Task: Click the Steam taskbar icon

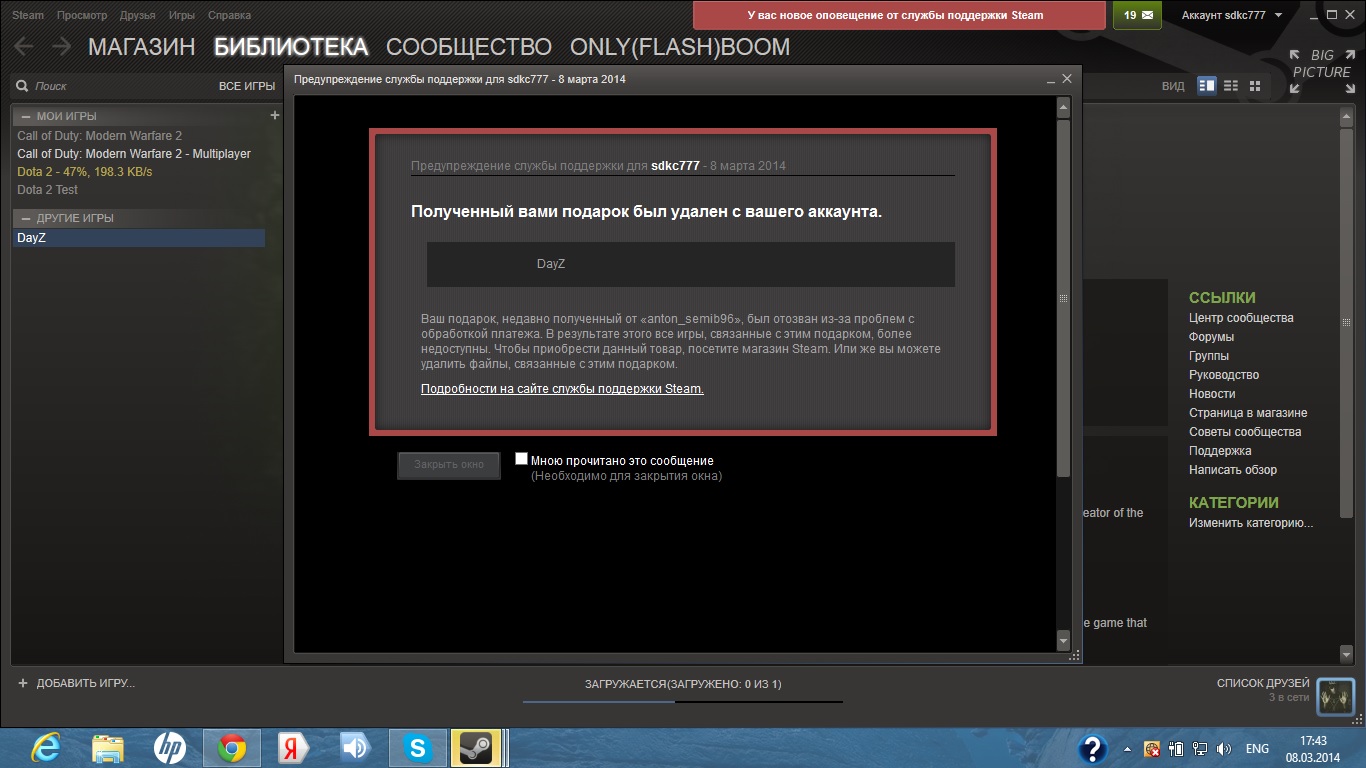Action: pos(476,748)
